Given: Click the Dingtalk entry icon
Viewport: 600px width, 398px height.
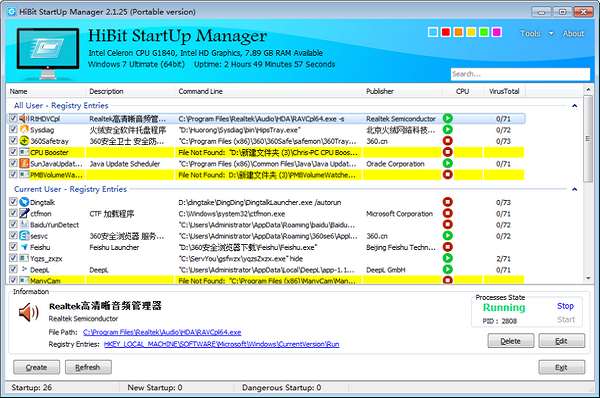Looking at the screenshot, I should coord(24,202).
